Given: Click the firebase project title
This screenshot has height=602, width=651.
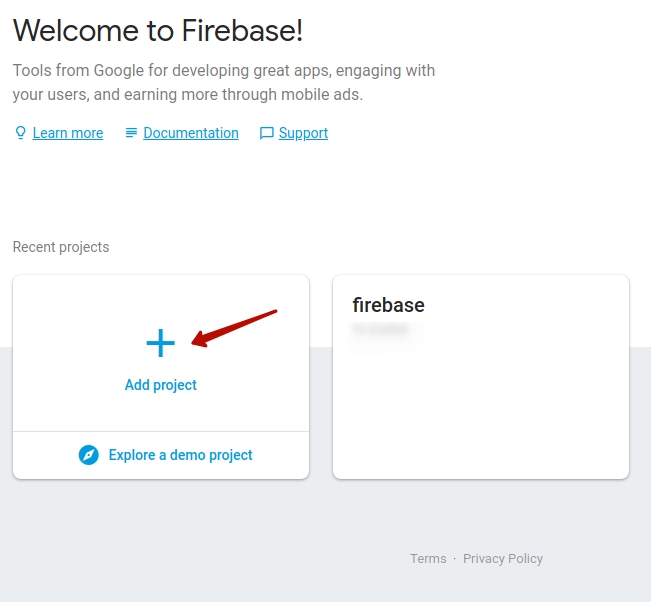Looking at the screenshot, I should 388,305.
